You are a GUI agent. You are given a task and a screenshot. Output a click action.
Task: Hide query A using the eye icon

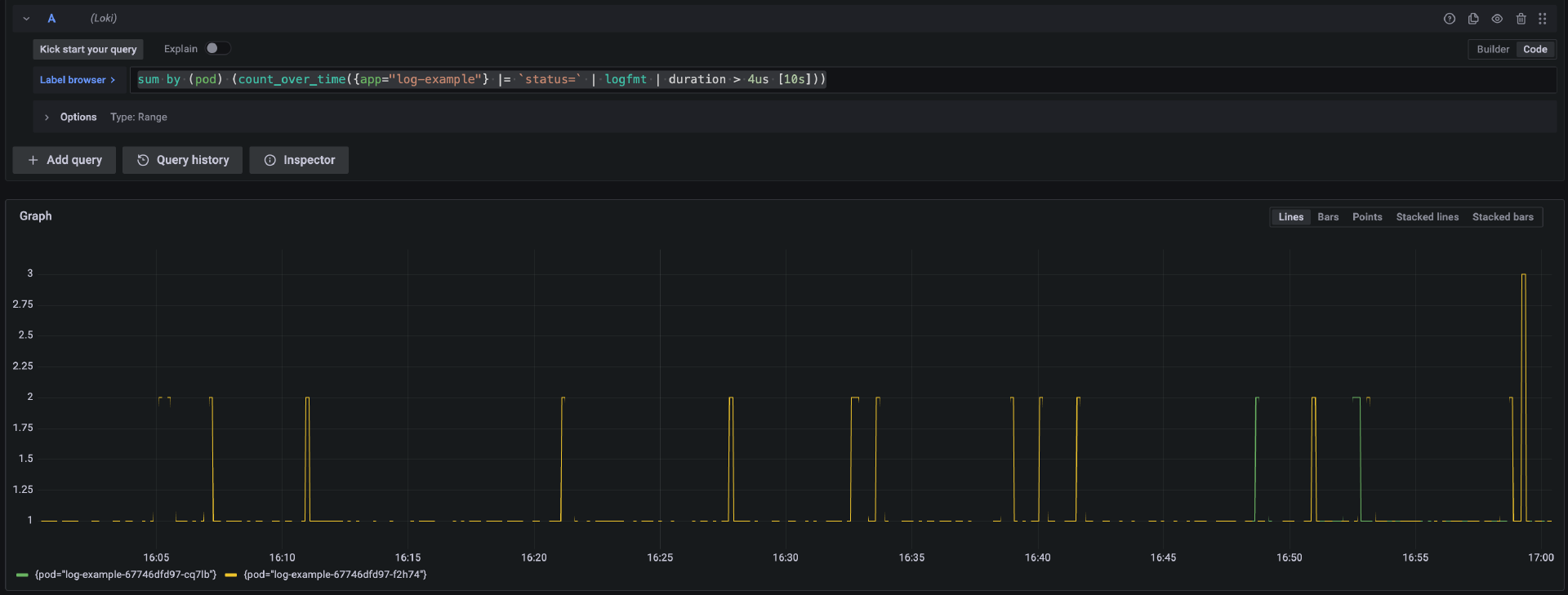tap(1497, 19)
